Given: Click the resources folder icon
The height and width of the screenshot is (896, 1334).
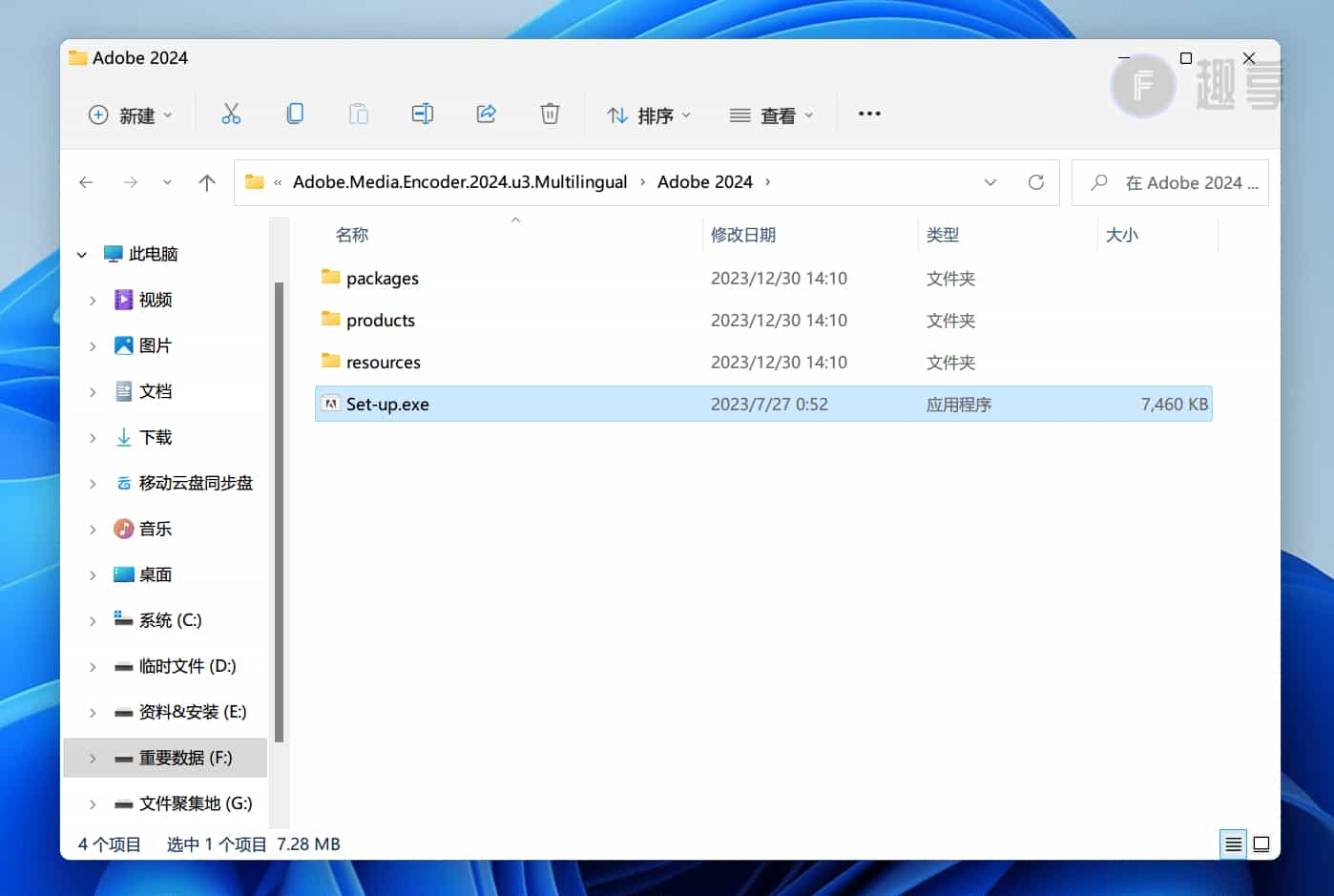Looking at the screenshot, I should click(331, 361).
